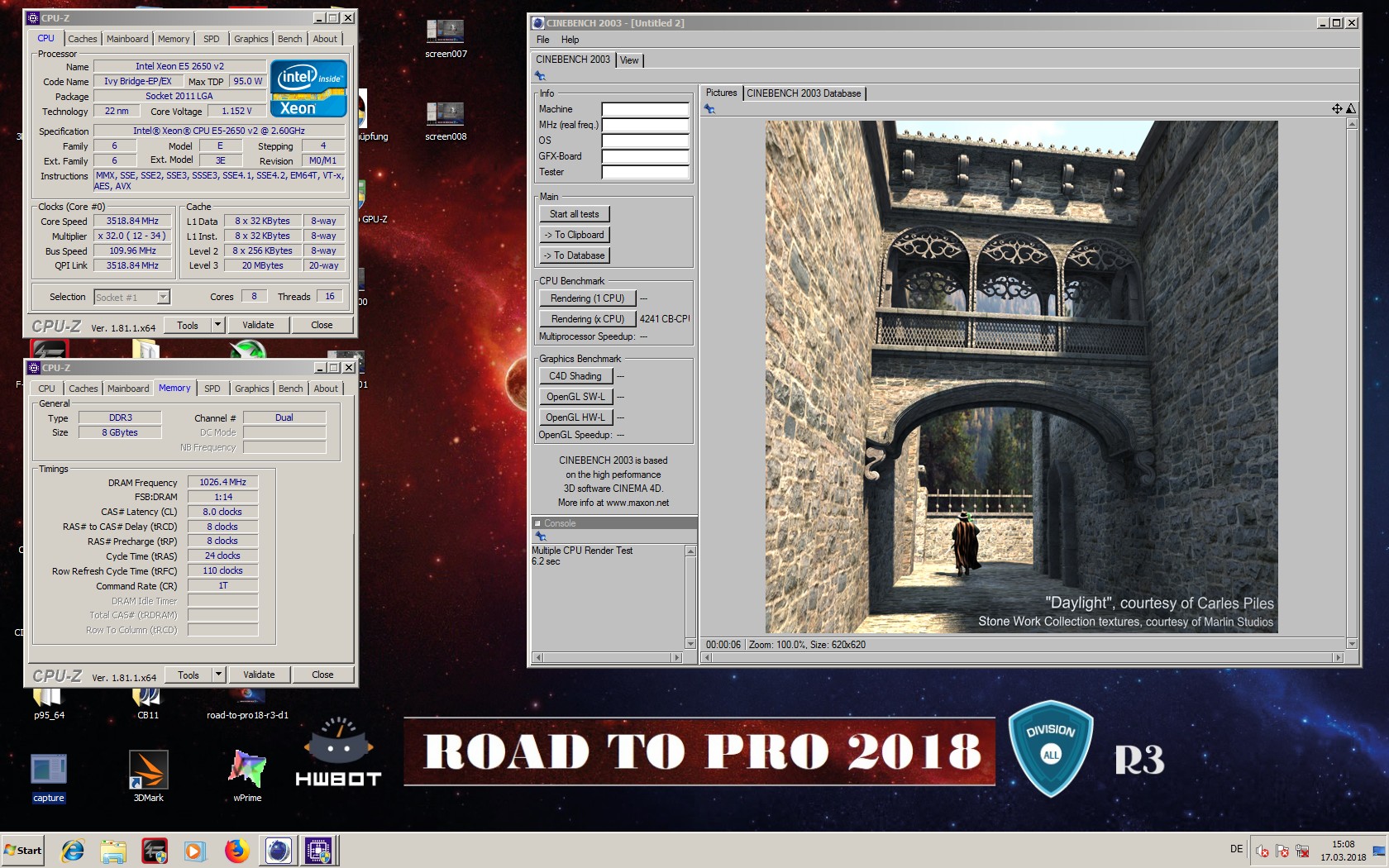
Task: Run Rendering (1 CPU) benchmark
Action: tap(588, 298)
